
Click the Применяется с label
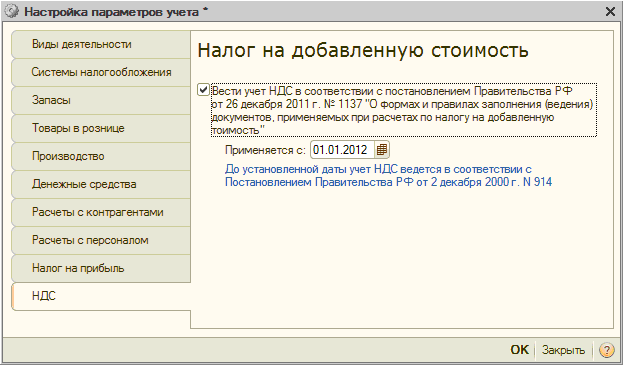tap(265, 150)
